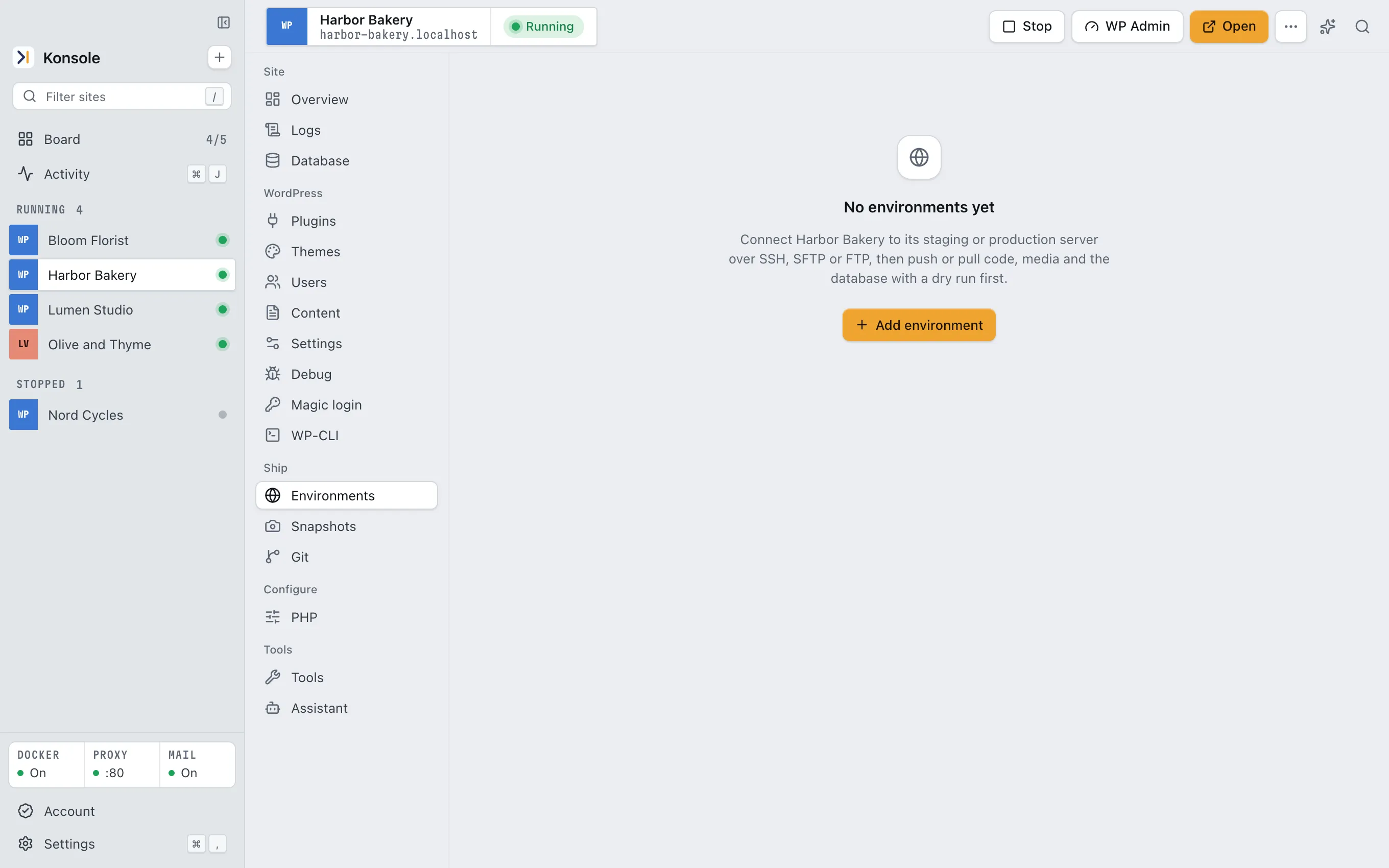Open the WP-CLI terminal page
The image size is (1389, 868).
(347, 435)
